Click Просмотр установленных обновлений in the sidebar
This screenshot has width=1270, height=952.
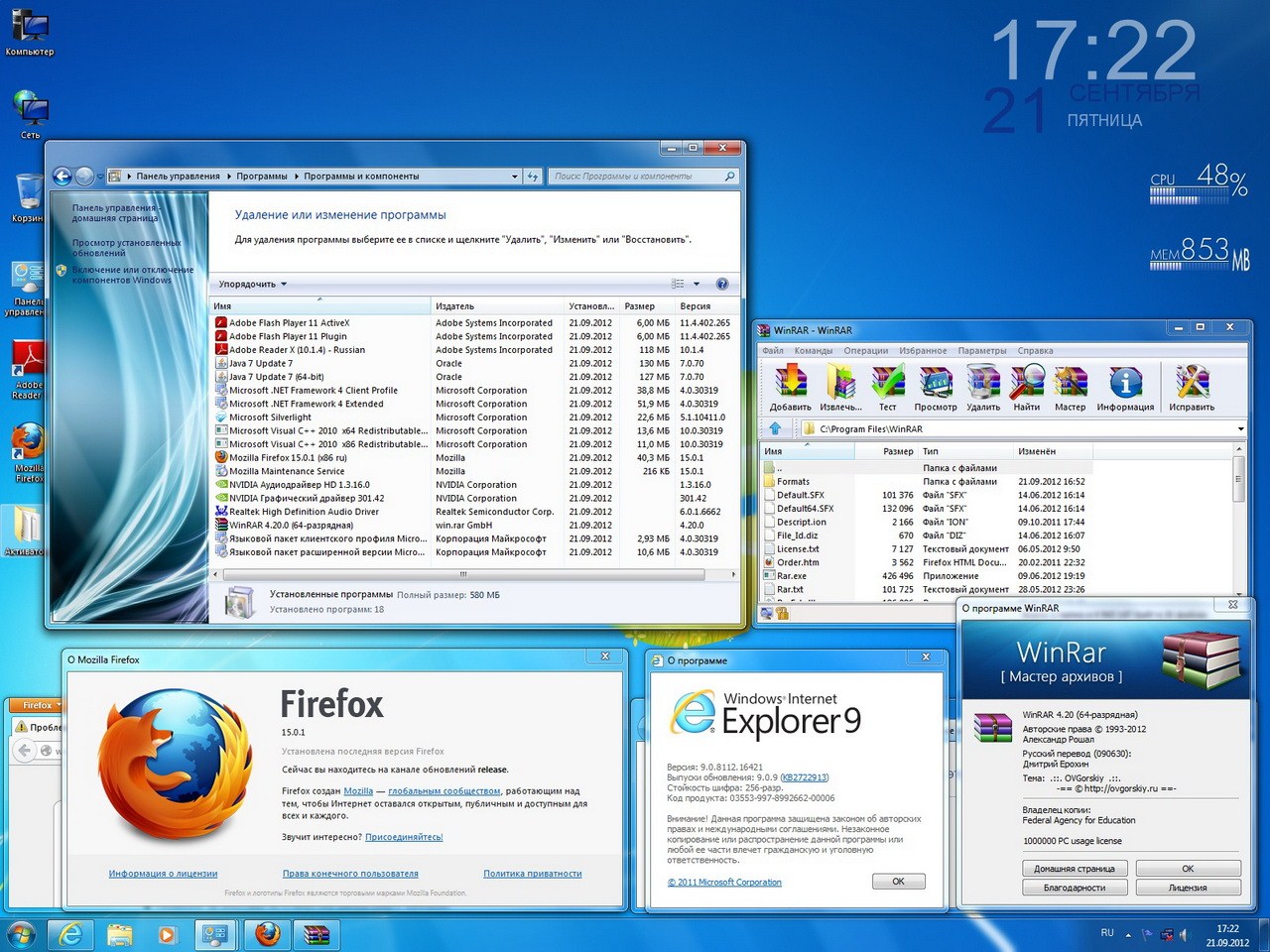click(126, 247)
